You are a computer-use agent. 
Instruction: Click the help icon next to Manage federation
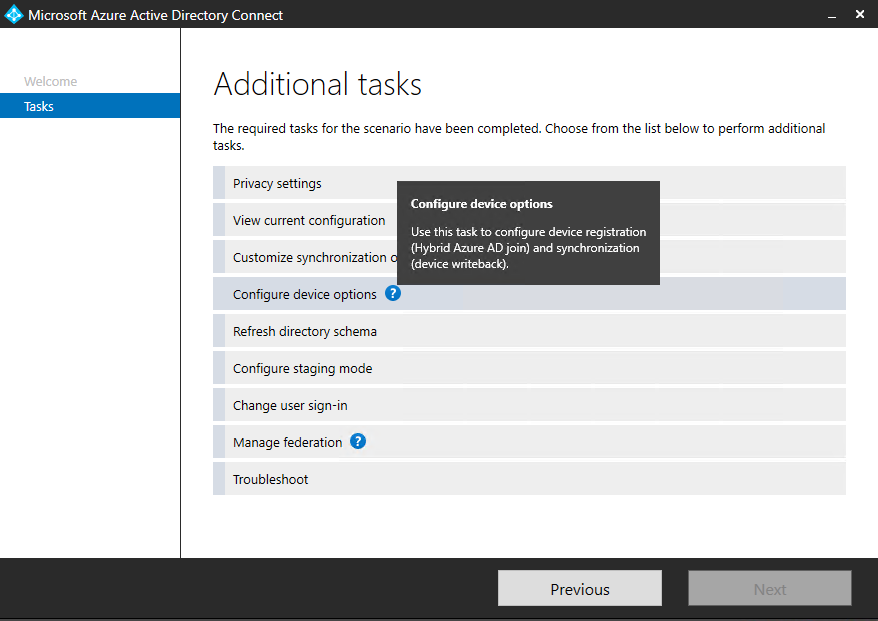(358, 441)
